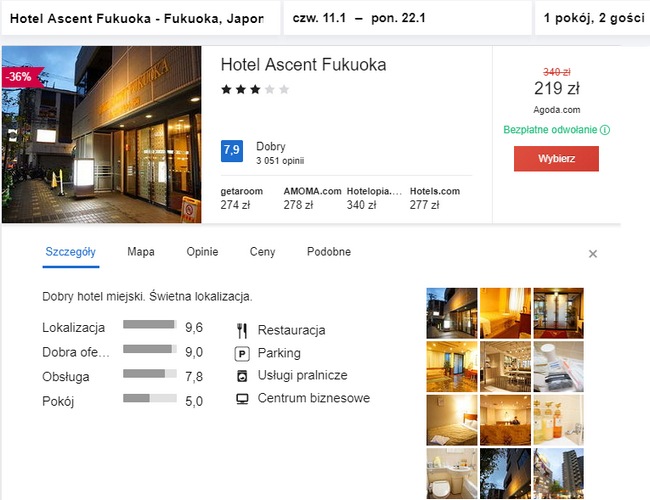650x500 pixels.
Task: Click the Restauracja fork and knife icon
Action: 241,330
